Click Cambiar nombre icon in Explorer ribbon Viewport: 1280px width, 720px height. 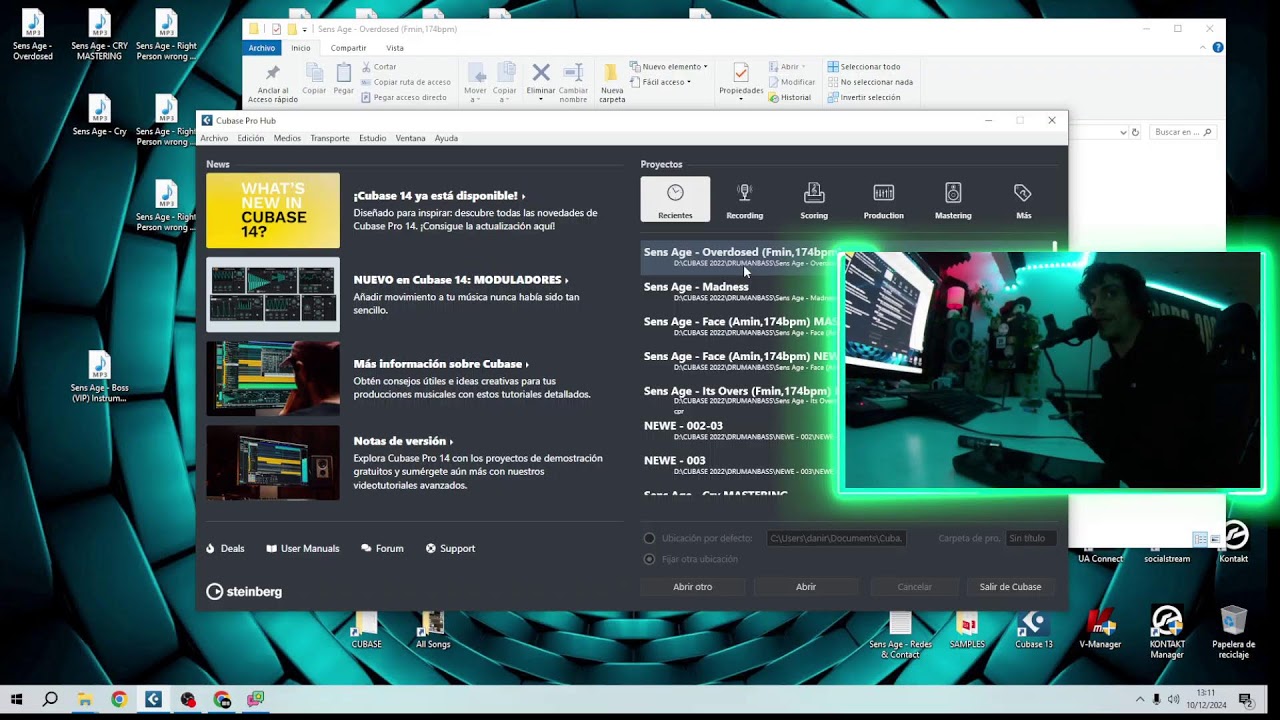tap(573, 73)
